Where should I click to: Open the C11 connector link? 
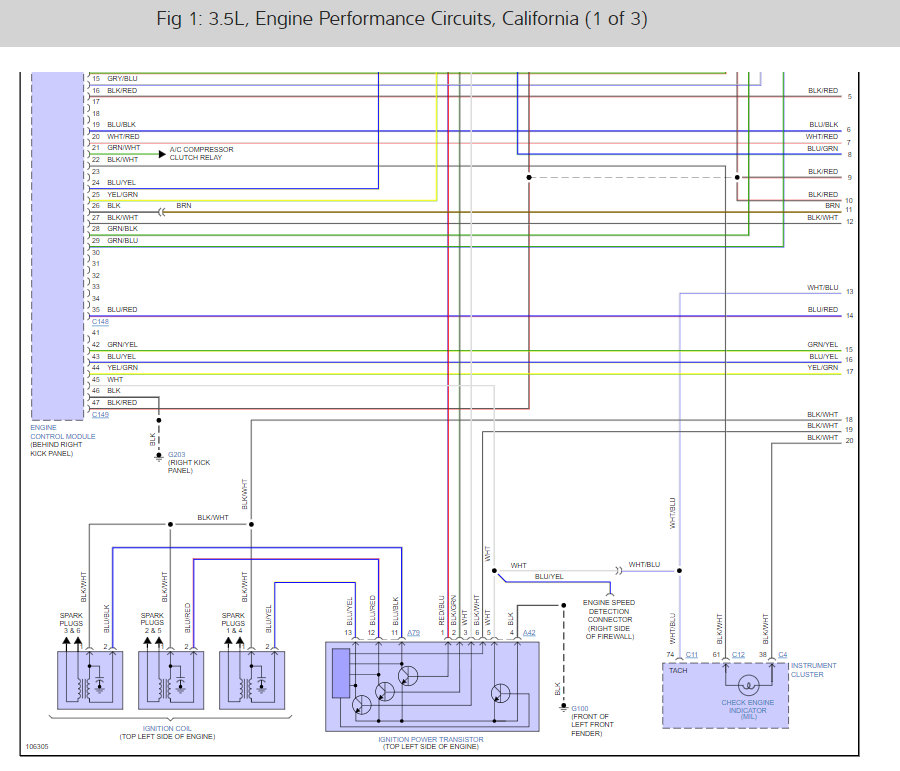tap(692, 654)
